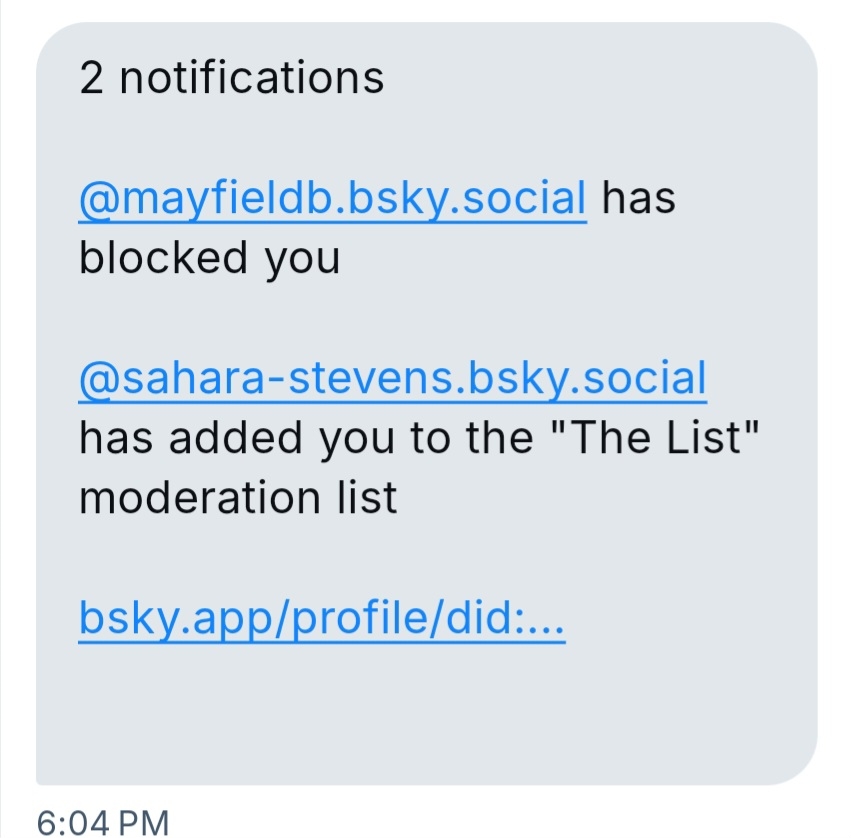Open the @sahara-stevens.bsky.social profile link
Screen dimensions: 851x838
coord(392,378)
